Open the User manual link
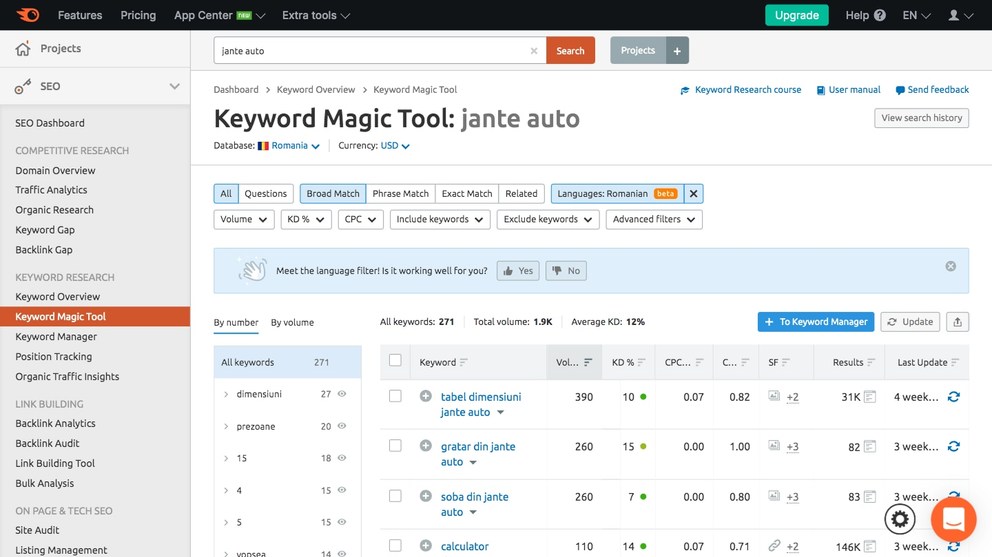Image resolution: width=992 pixels, height=557 pixels. tap(848, 90)
